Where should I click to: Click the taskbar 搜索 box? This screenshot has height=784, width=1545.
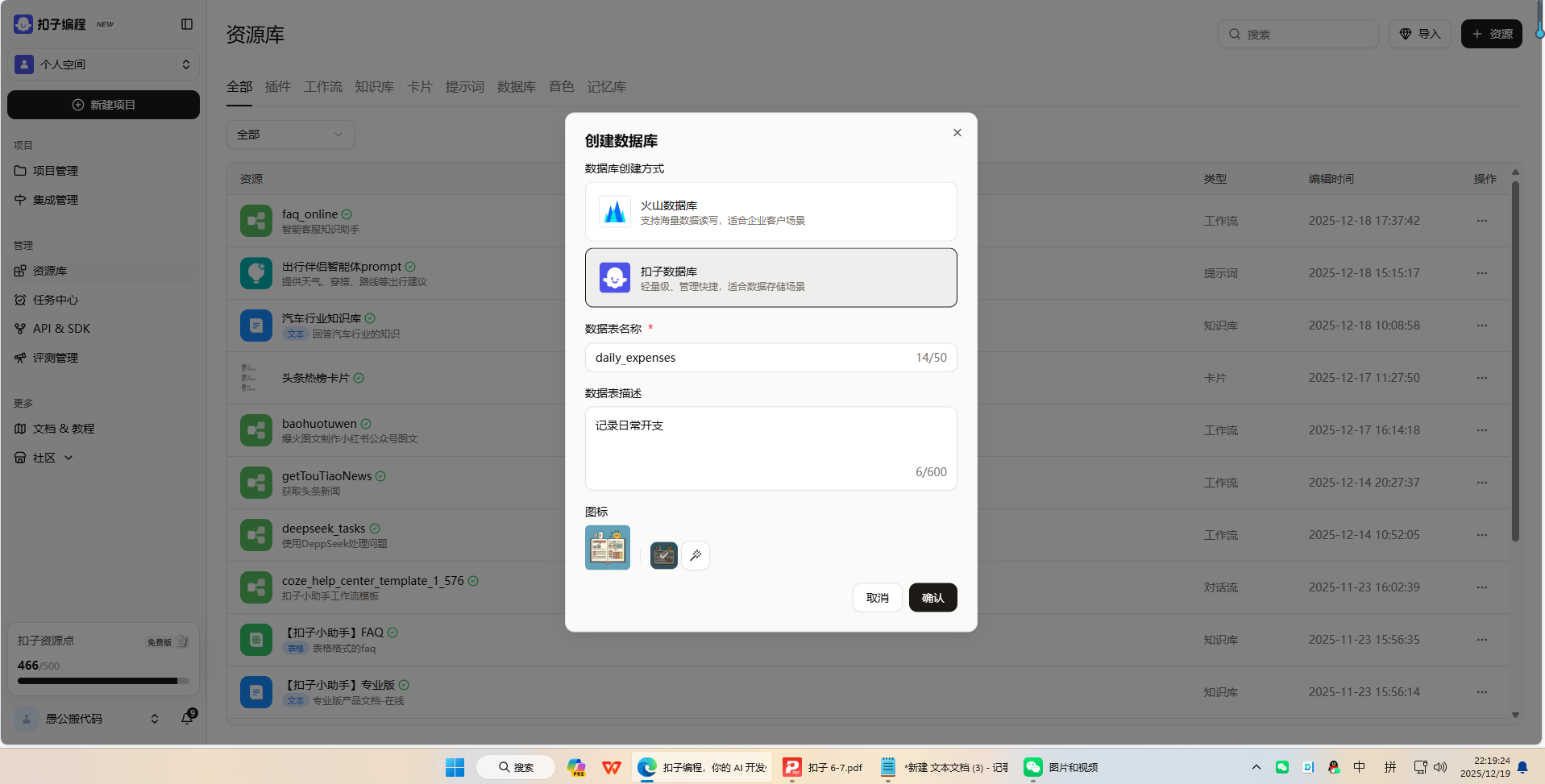coord(516,767)
